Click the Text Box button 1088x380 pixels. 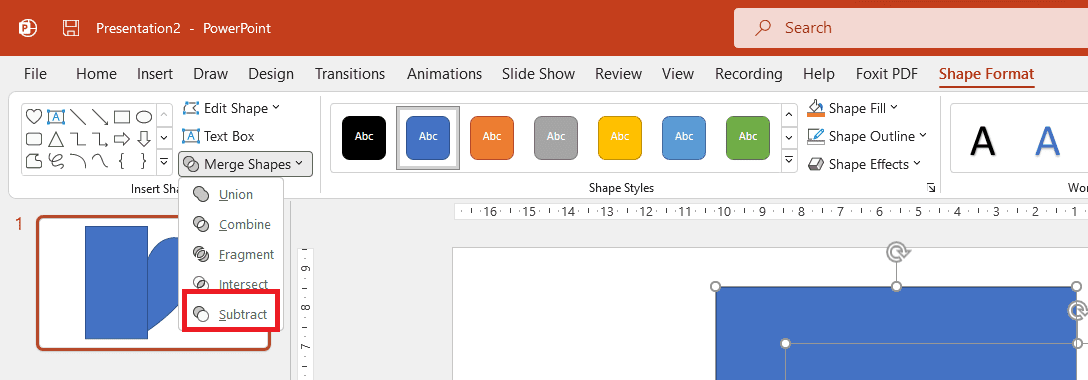(219, 137)
